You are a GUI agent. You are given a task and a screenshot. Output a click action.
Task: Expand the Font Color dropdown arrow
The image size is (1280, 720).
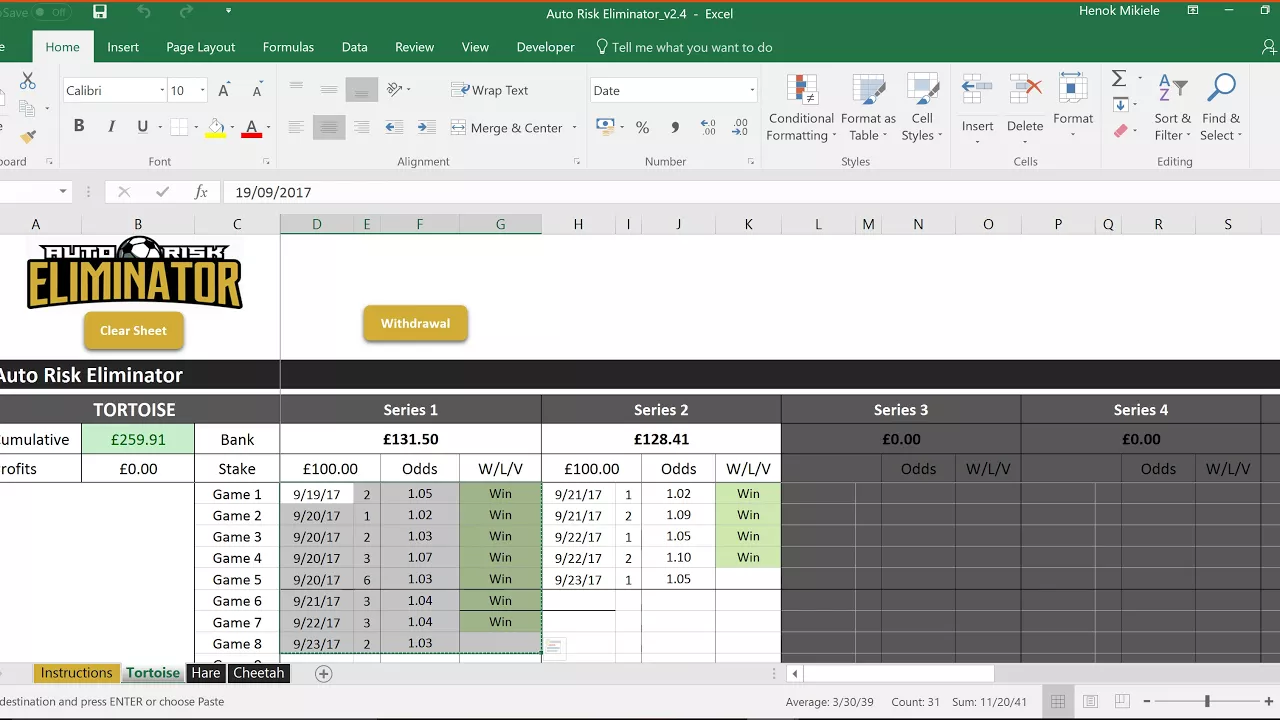[268, 127]
